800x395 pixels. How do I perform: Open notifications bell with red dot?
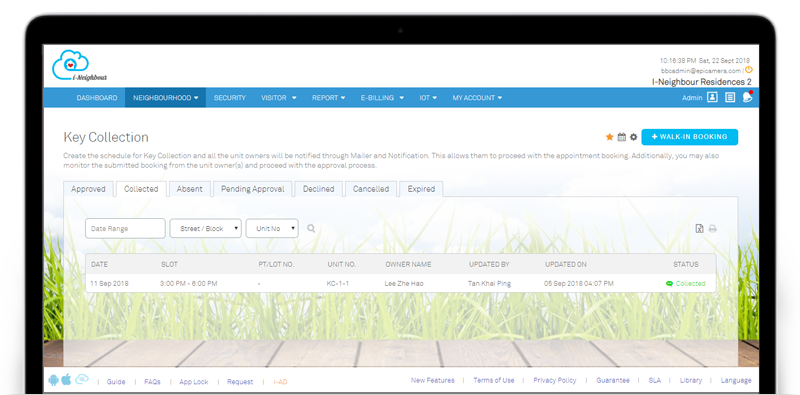coord(748,97)
